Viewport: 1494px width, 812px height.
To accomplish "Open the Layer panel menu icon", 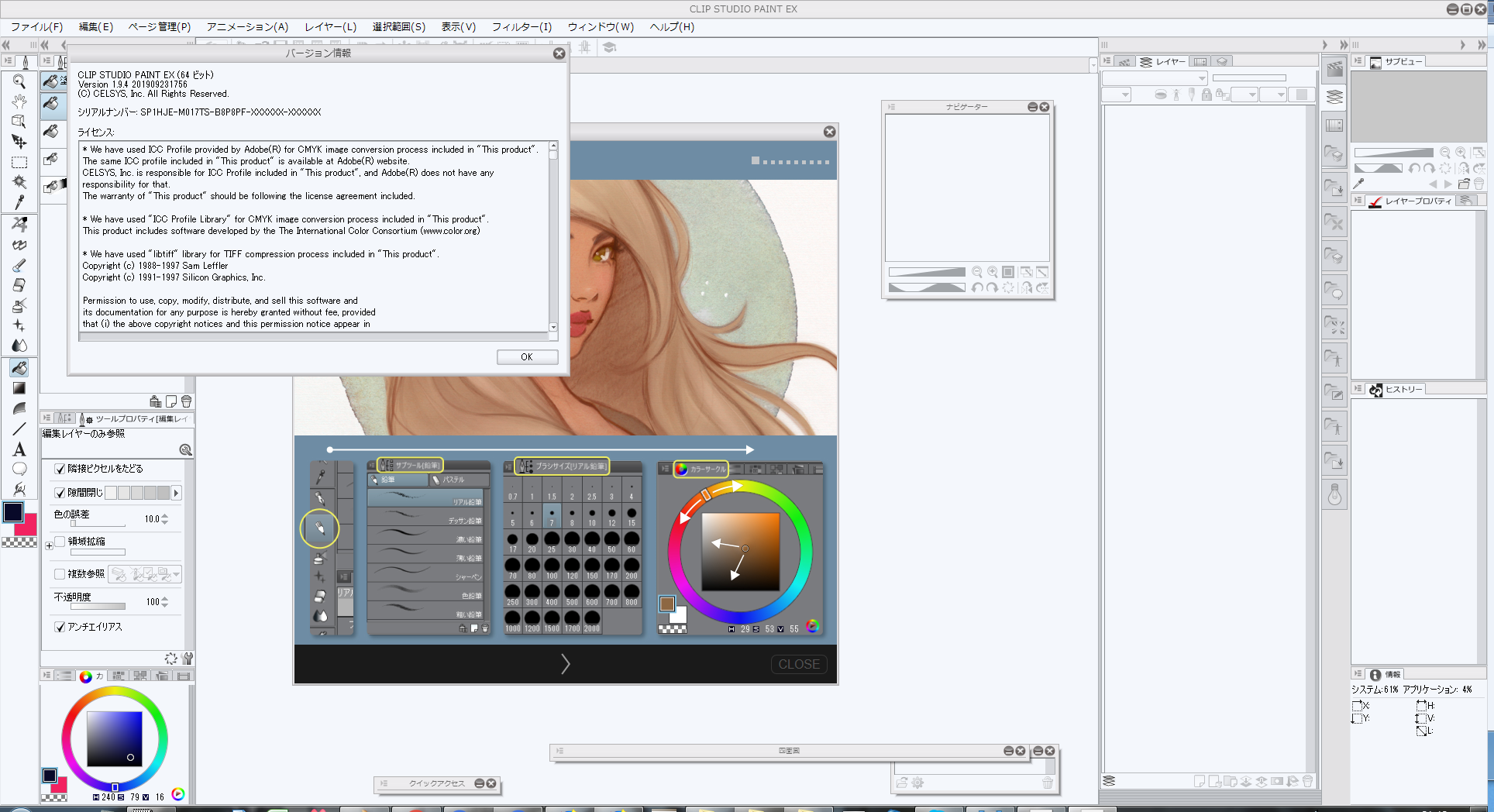I will pyautogui.click(x=1107, y=61).
